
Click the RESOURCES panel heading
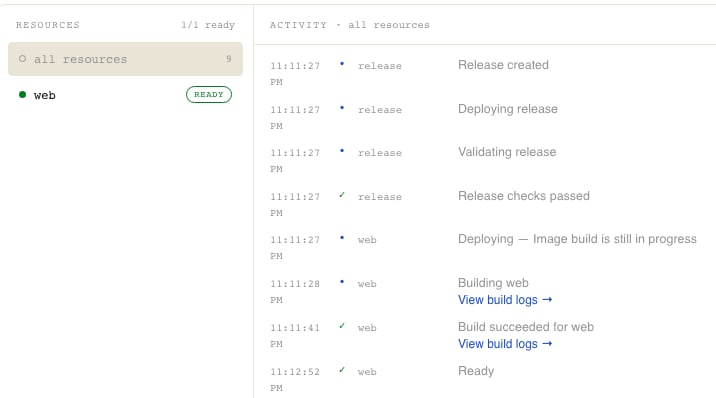[48, 25]
